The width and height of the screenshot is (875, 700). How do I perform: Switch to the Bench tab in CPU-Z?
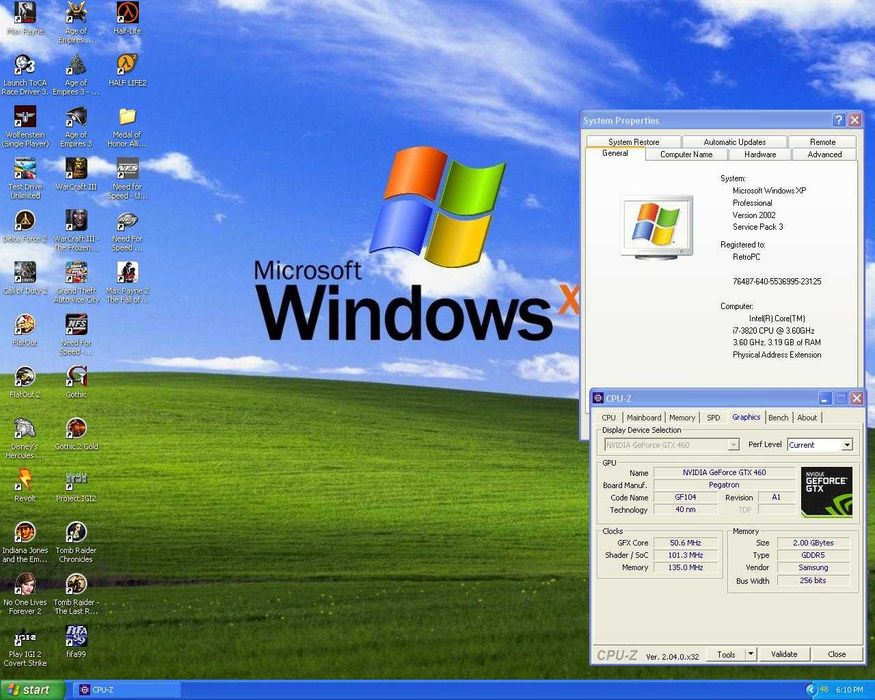point(778,418)
